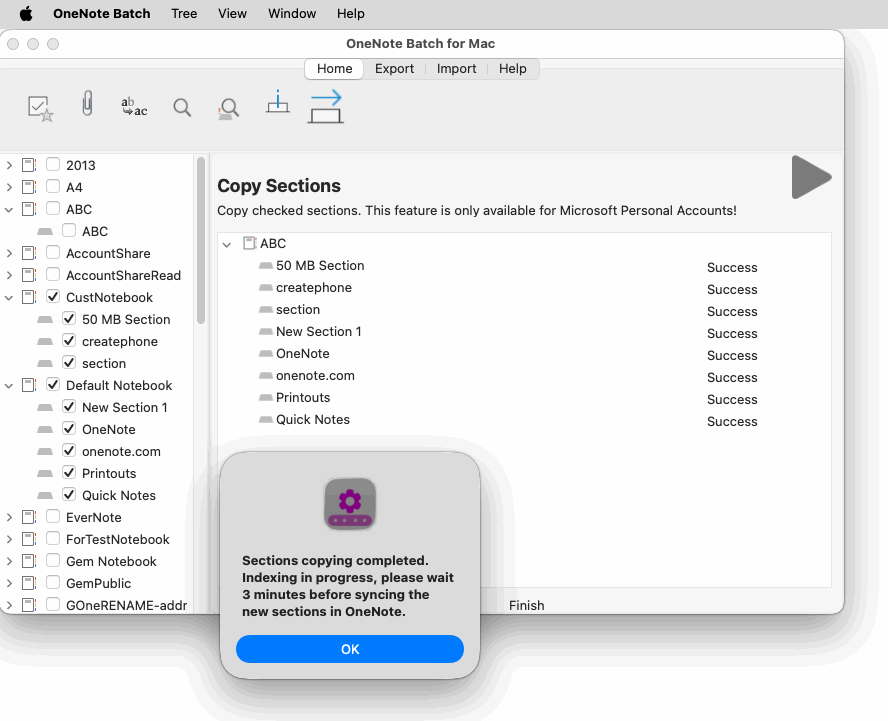
Task: Open the Import tab
Action: (456, 69)
